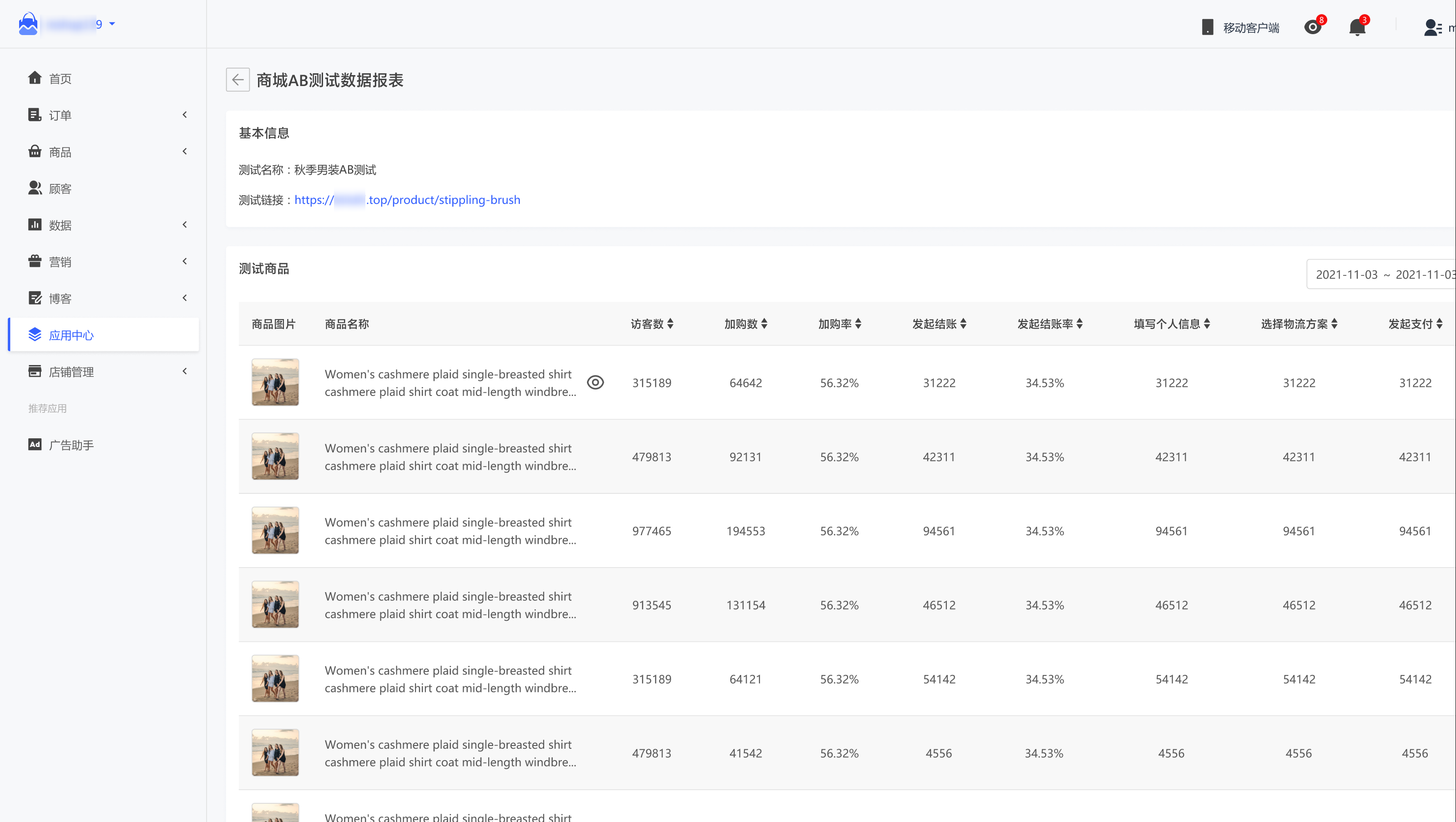Image resolution: width=1456 pixels, height=822 pixels.
Task: Open the eye preview icon with badge 8
Action: (x=1312, y=27)
